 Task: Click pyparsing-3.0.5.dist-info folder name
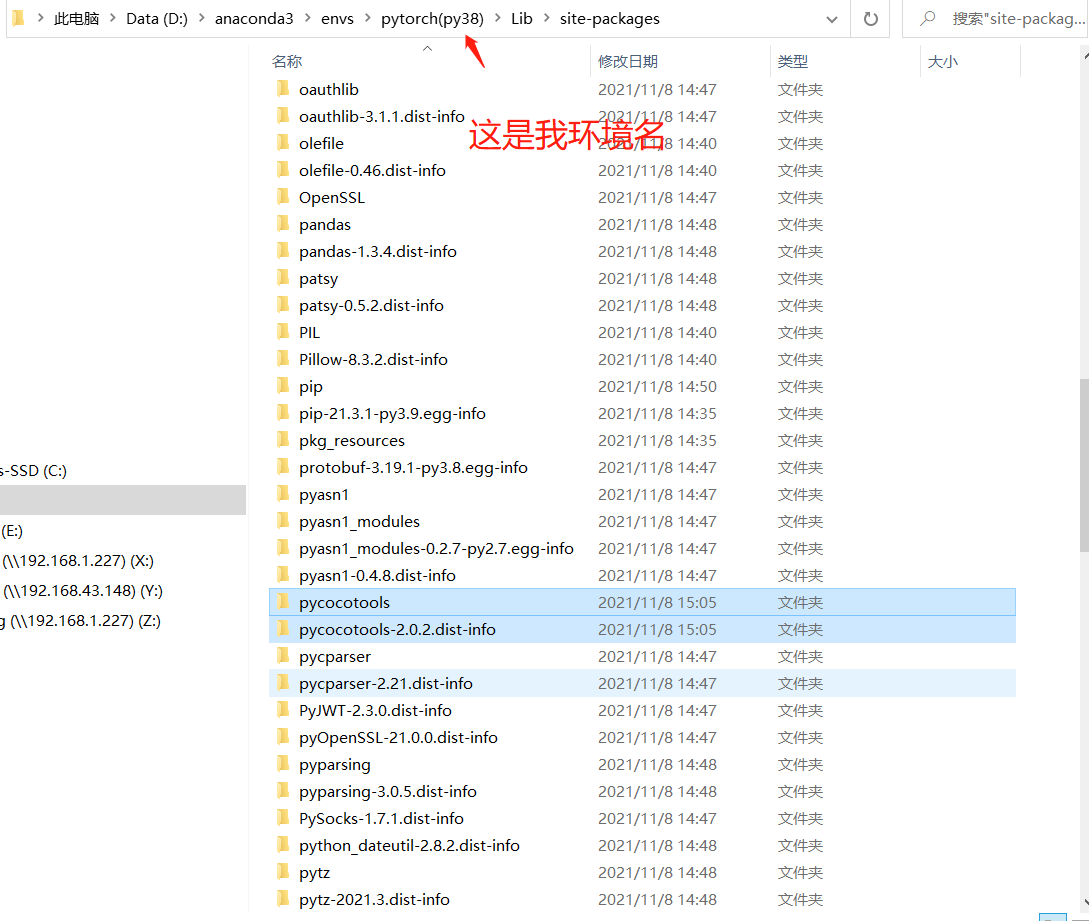tap(388, 792)
